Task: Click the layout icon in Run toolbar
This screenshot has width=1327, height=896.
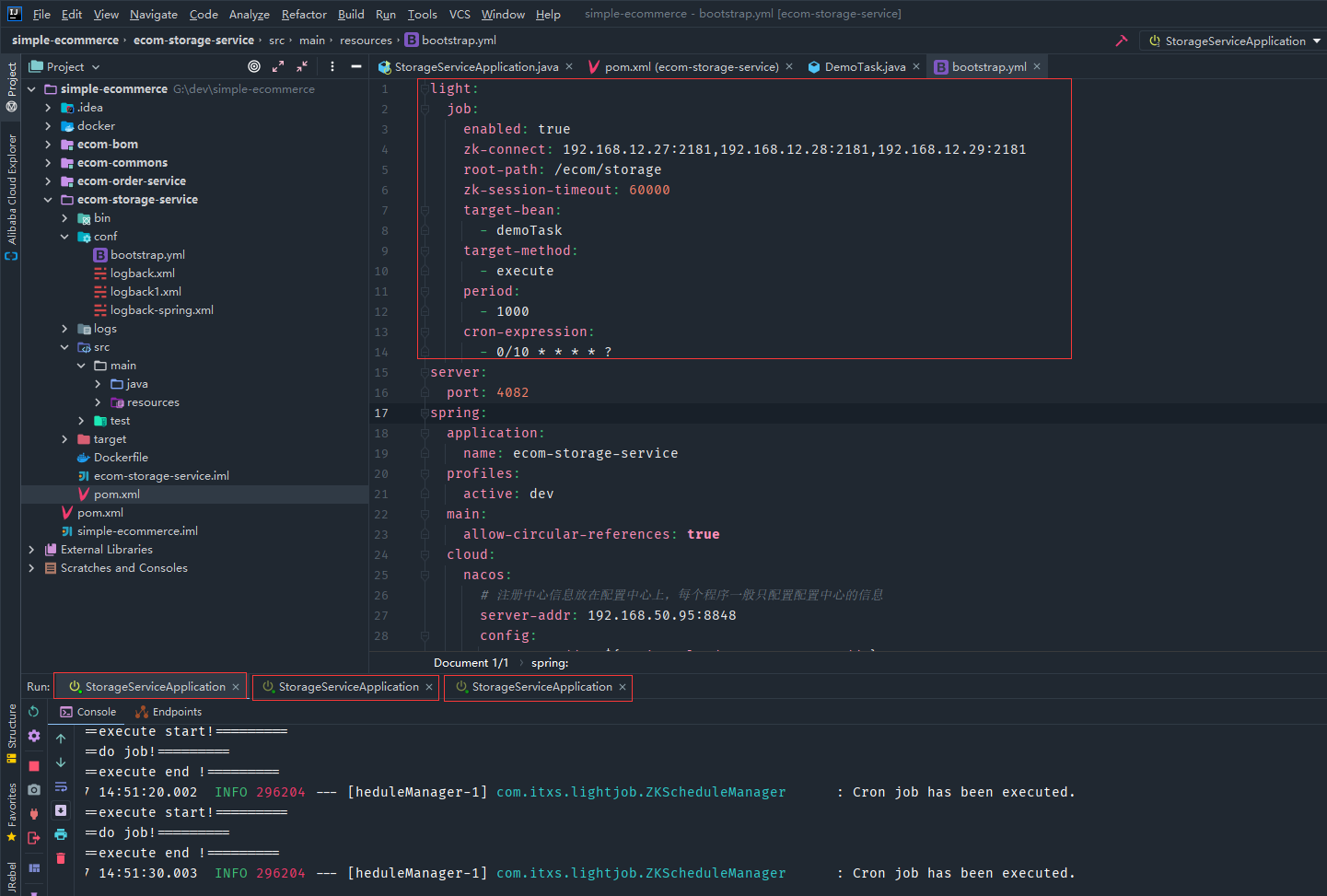Action: point(34,867)
